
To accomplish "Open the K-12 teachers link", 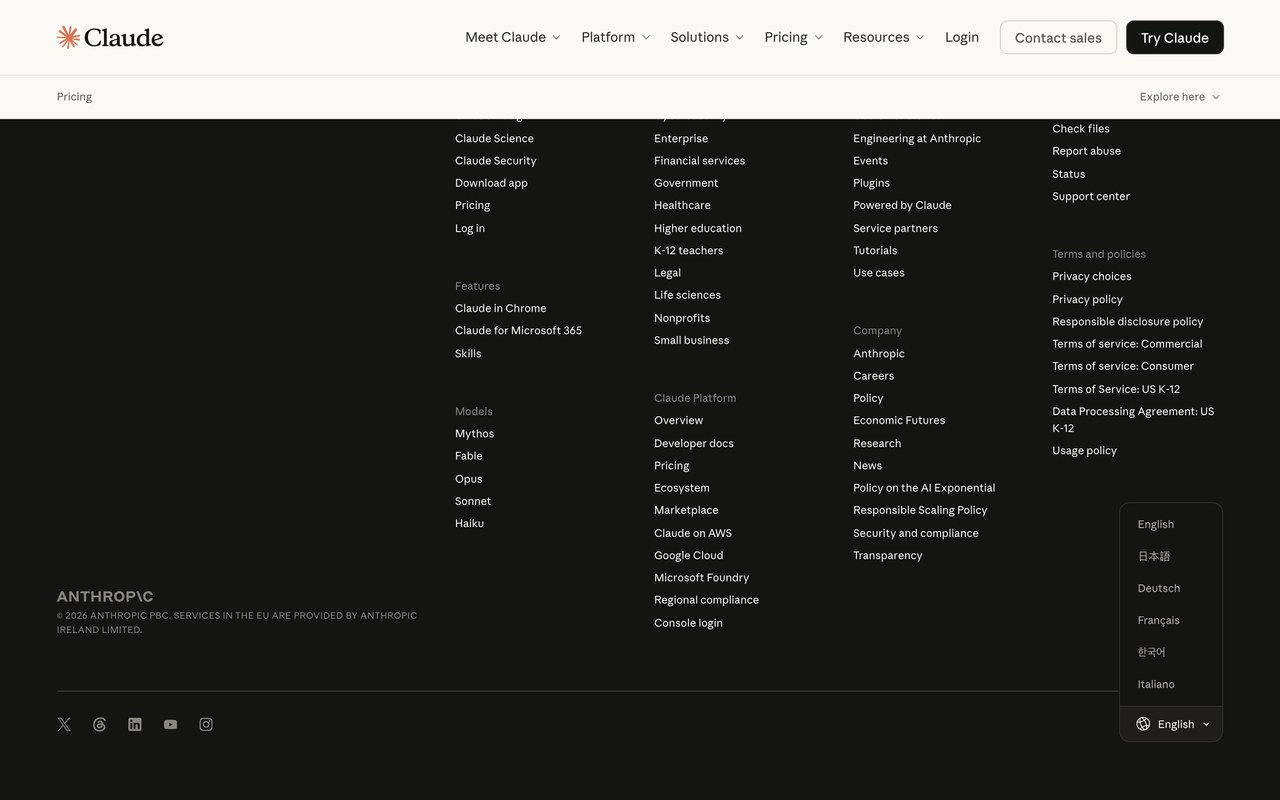I will pyautogui.click(x=689, y=250).
